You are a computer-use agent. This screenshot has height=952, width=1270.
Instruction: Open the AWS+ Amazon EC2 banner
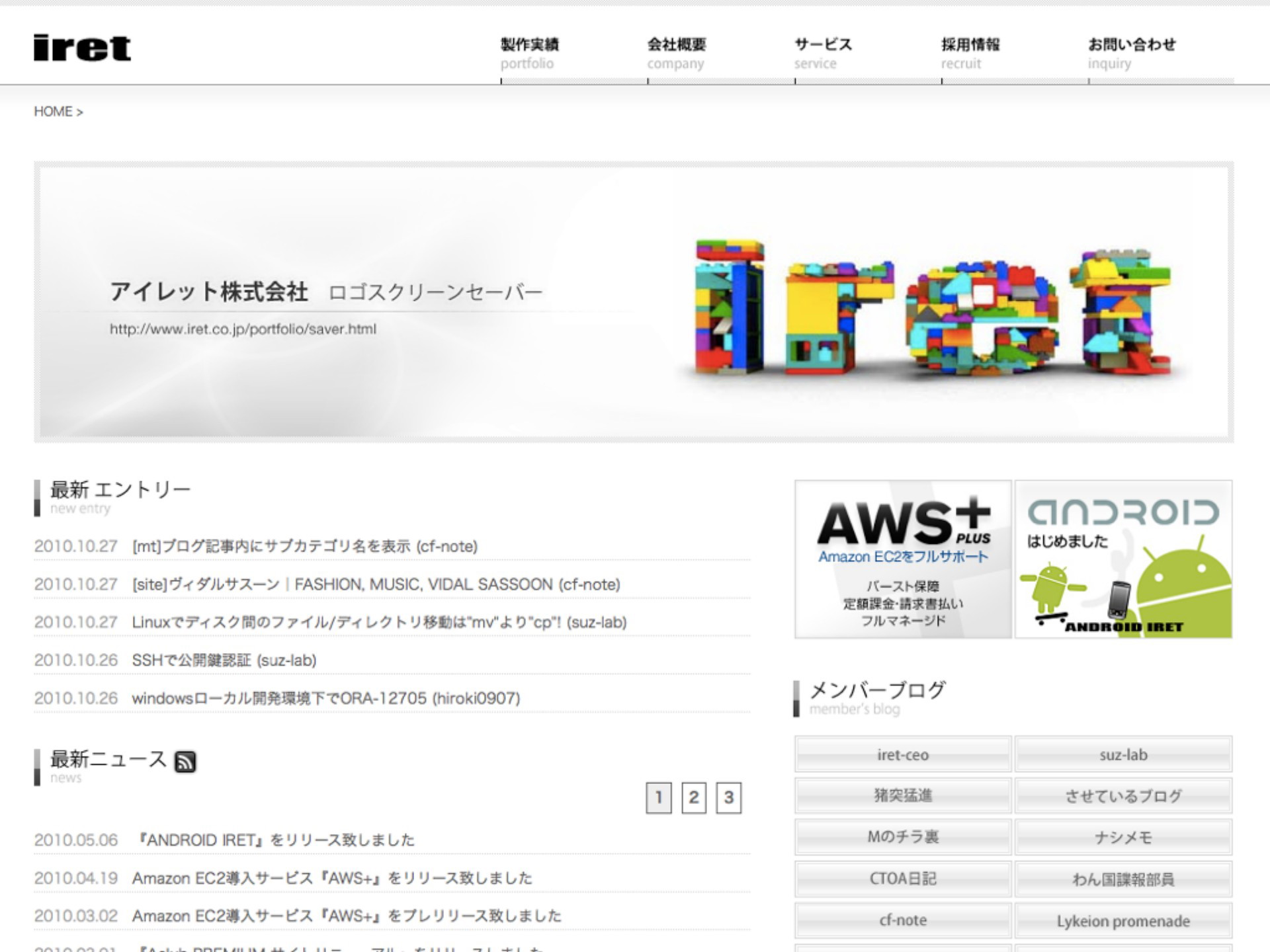point(903,559)
